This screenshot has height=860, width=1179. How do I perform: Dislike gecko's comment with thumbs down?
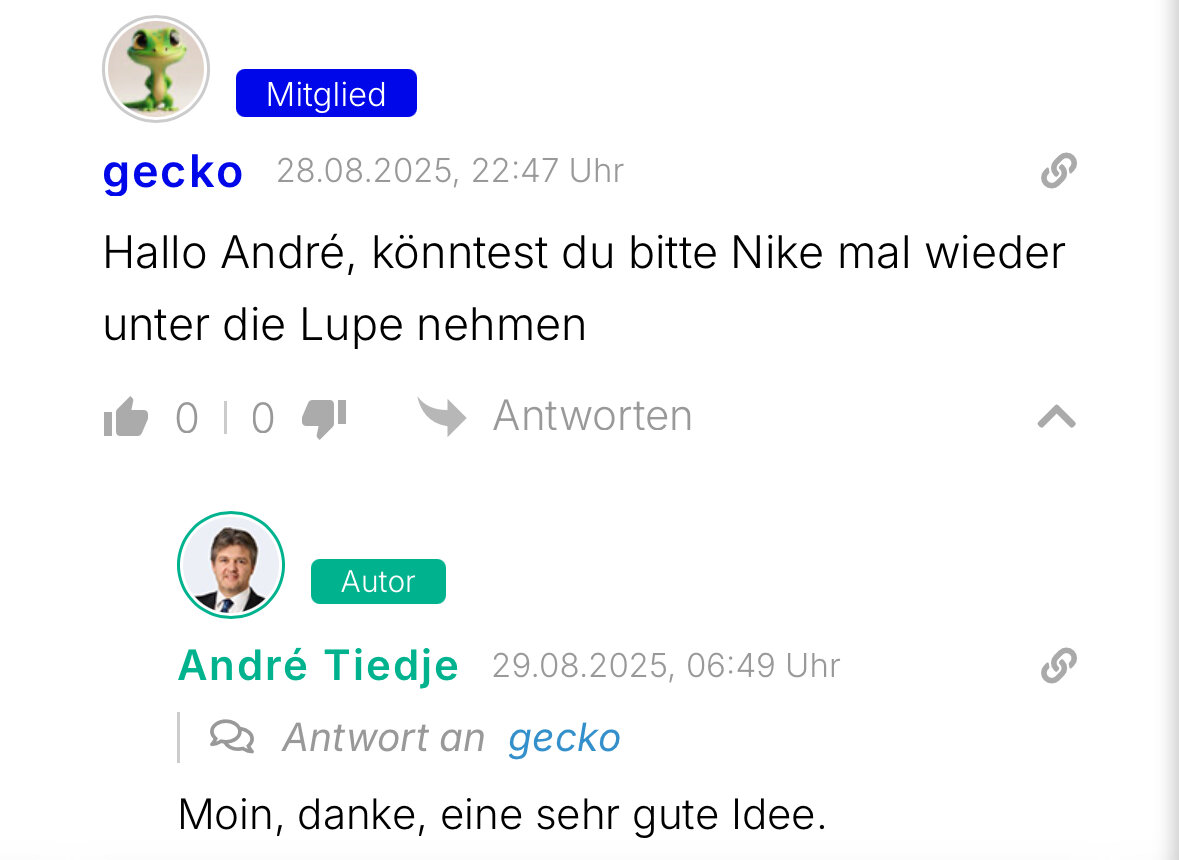tap(324, 418)
